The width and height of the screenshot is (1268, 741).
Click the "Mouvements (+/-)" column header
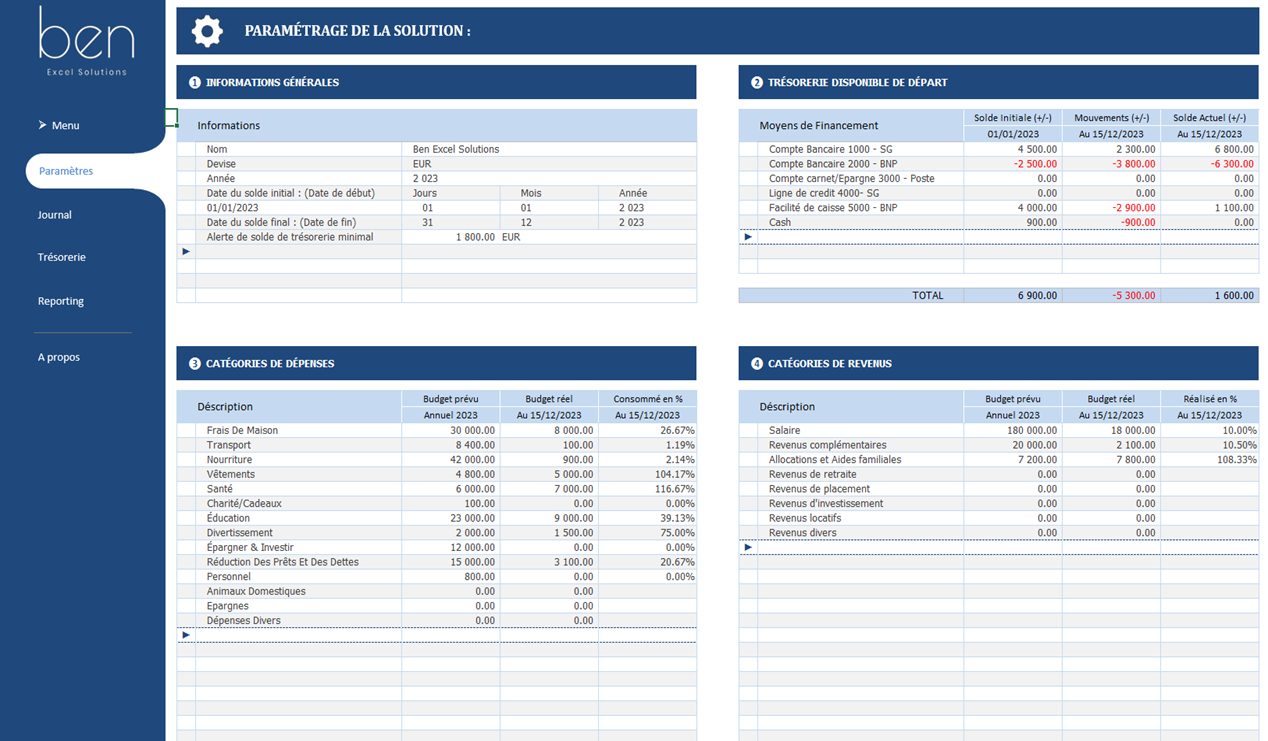[x=1111, y=118]
